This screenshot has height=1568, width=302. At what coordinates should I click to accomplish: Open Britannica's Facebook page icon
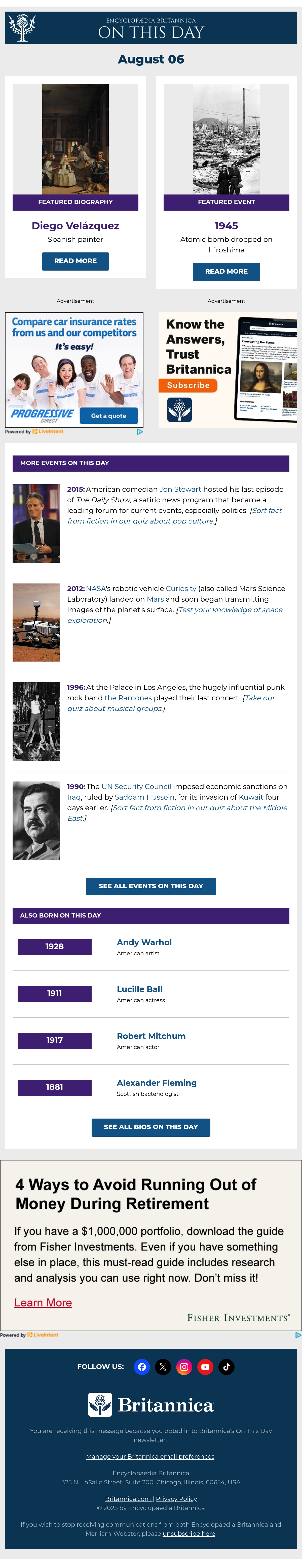[x=142, y=1366]
